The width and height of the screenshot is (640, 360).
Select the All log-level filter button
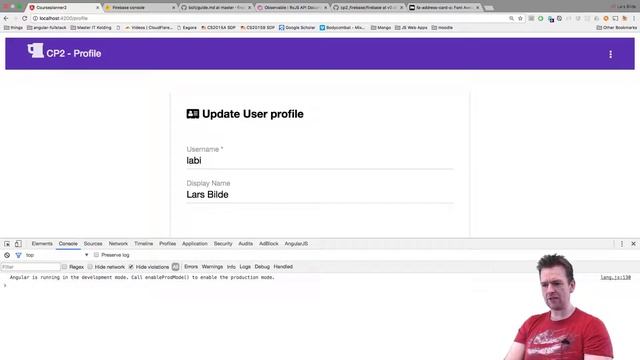(176, 267)
